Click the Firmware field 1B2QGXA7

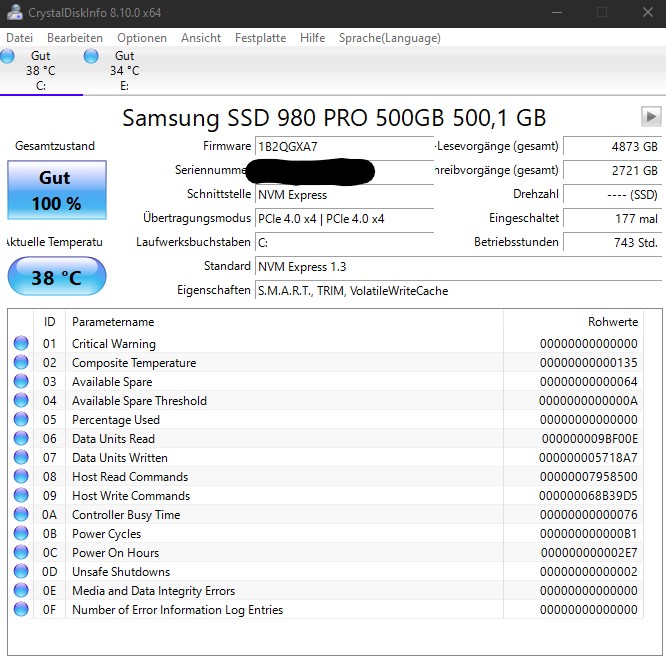(x=344, y=147)
